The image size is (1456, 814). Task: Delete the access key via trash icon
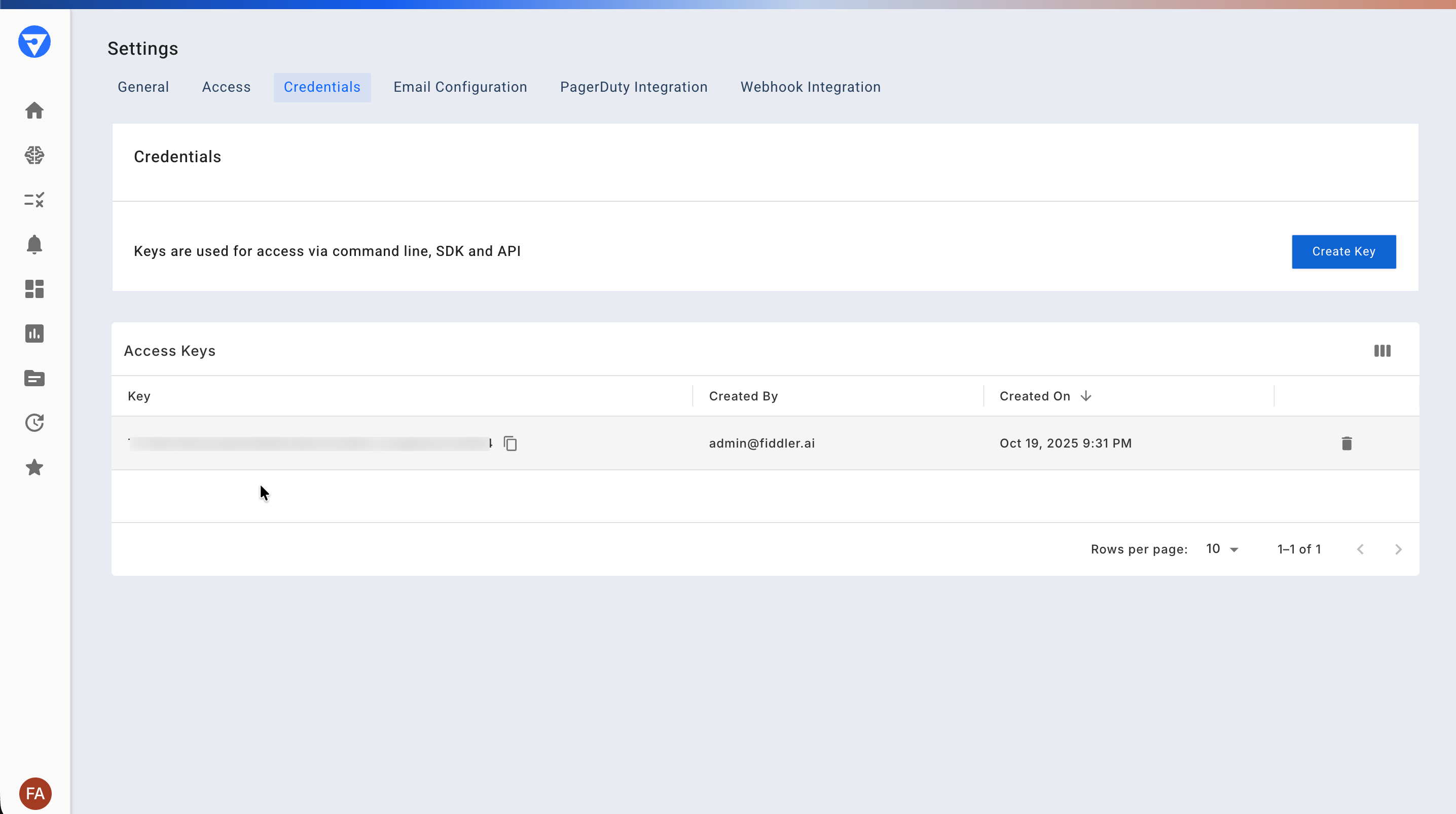(1347, 443)
